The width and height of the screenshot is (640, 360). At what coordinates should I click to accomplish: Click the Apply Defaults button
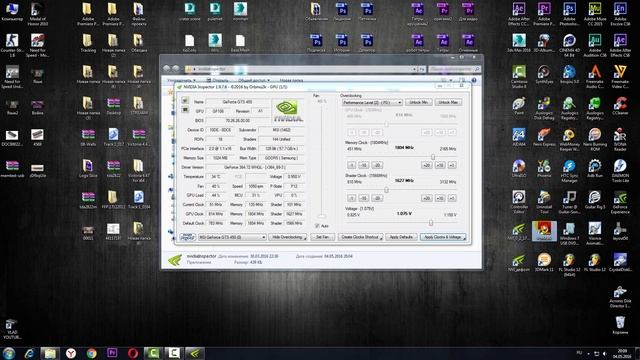coord(401,237)
